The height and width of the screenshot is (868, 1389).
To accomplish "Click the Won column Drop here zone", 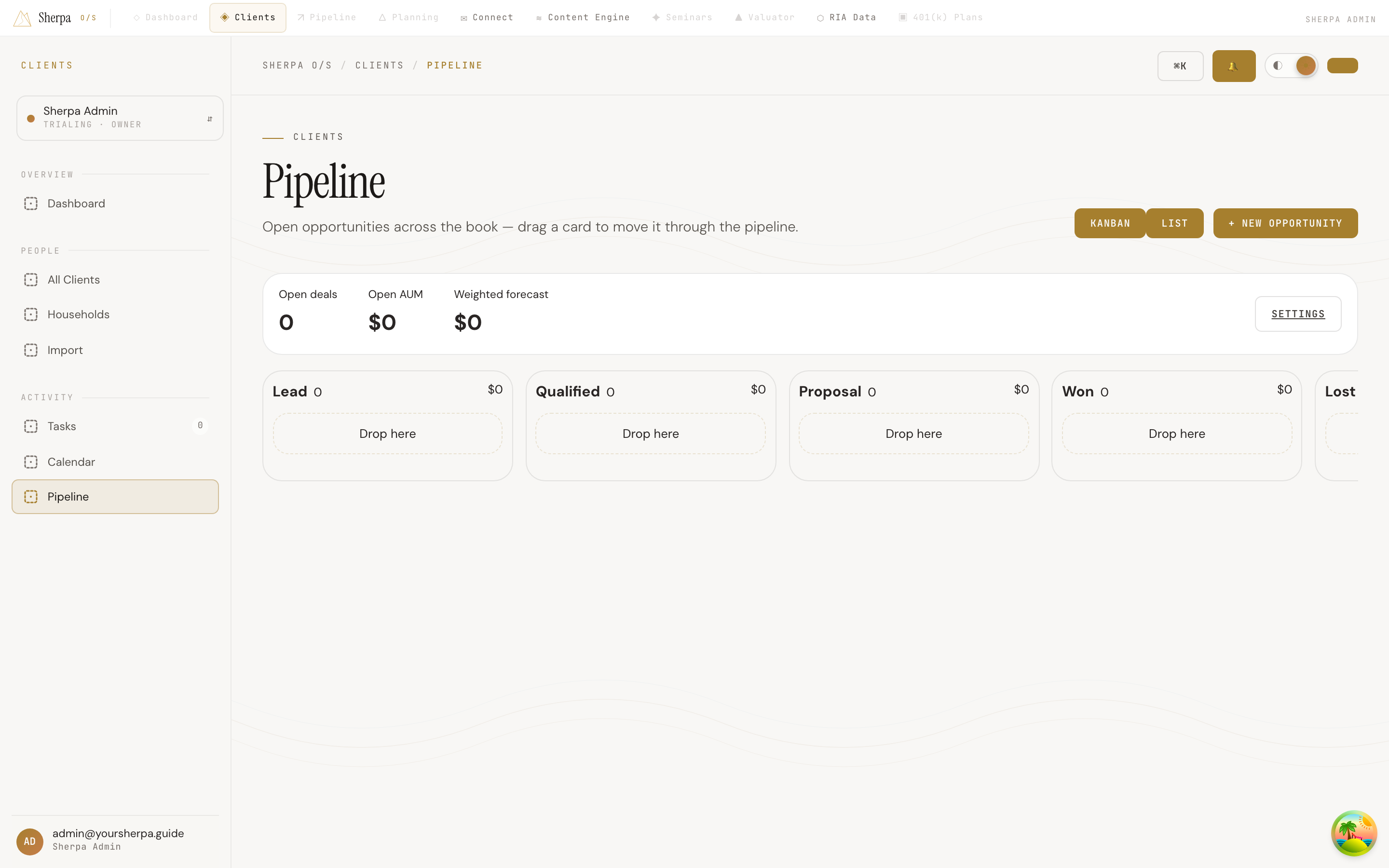I will coord(1177,434).
